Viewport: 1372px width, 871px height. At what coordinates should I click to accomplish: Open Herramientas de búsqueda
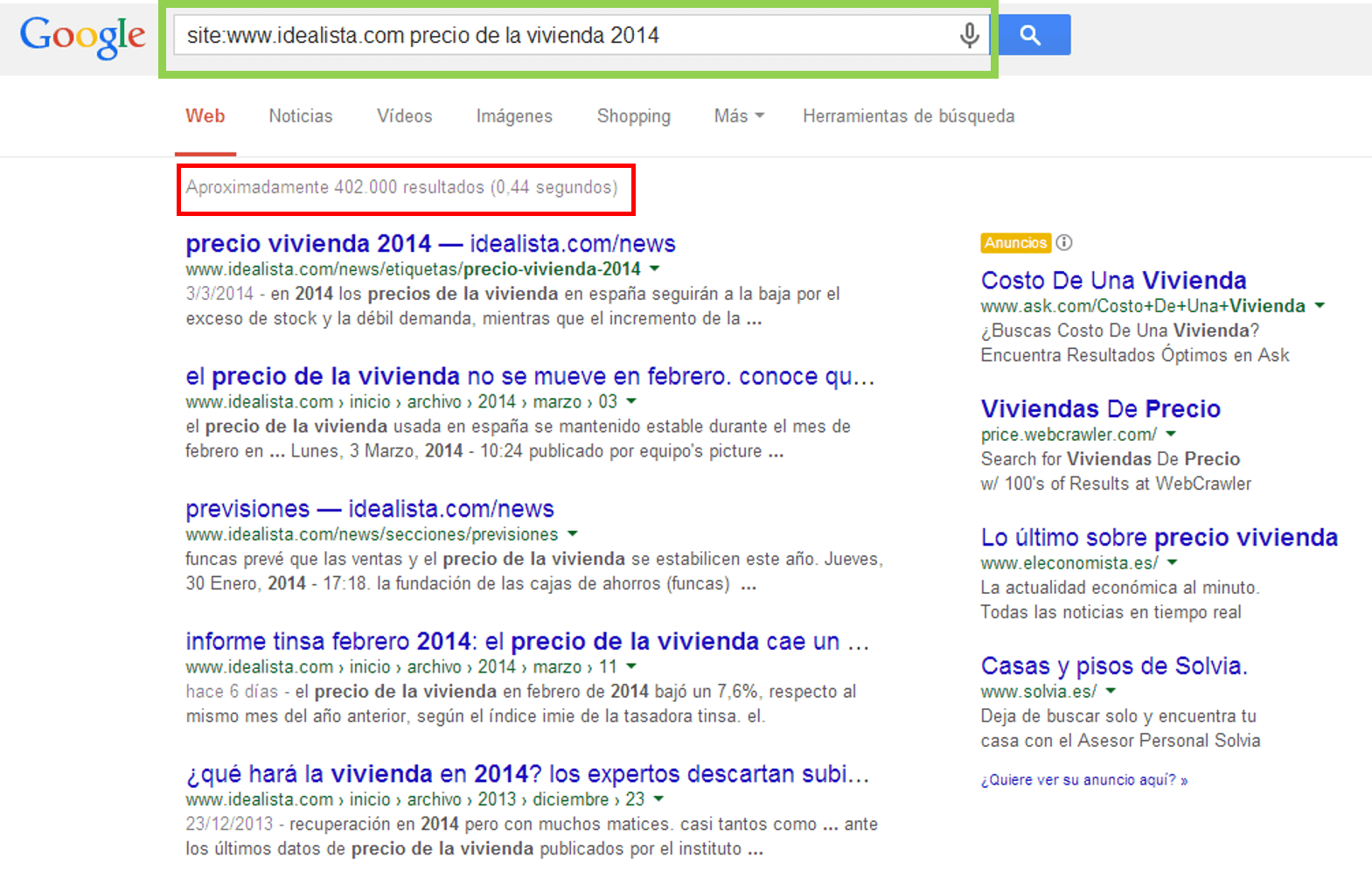point(909,116)
